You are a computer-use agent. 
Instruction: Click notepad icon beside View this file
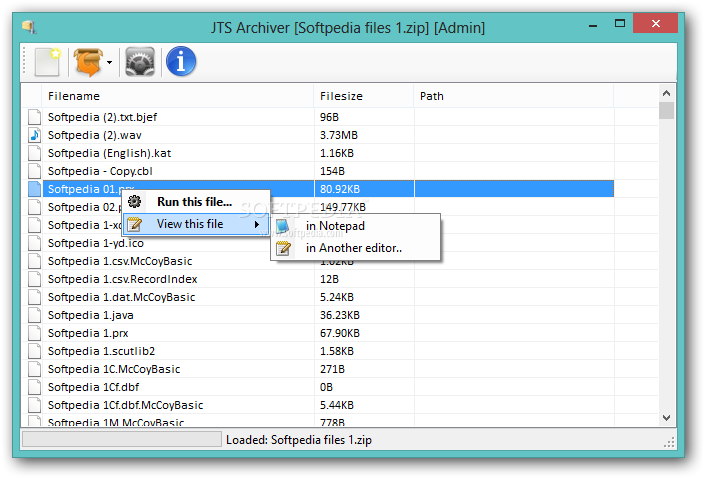pos(134,224)
